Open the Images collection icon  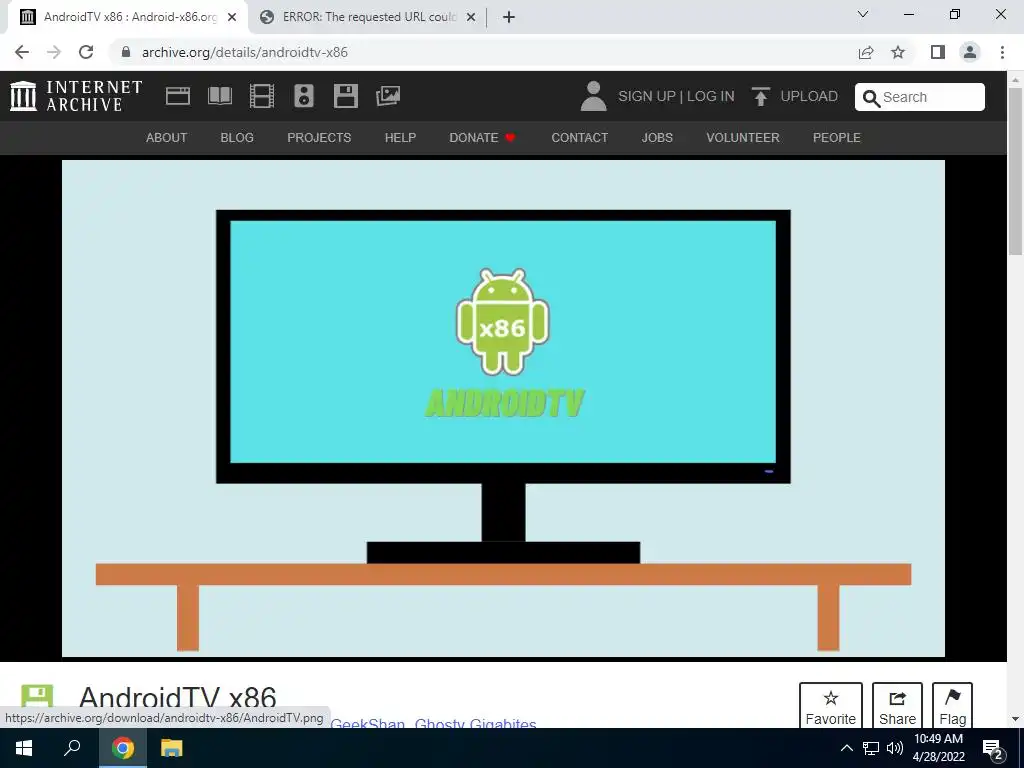(388, 96)
